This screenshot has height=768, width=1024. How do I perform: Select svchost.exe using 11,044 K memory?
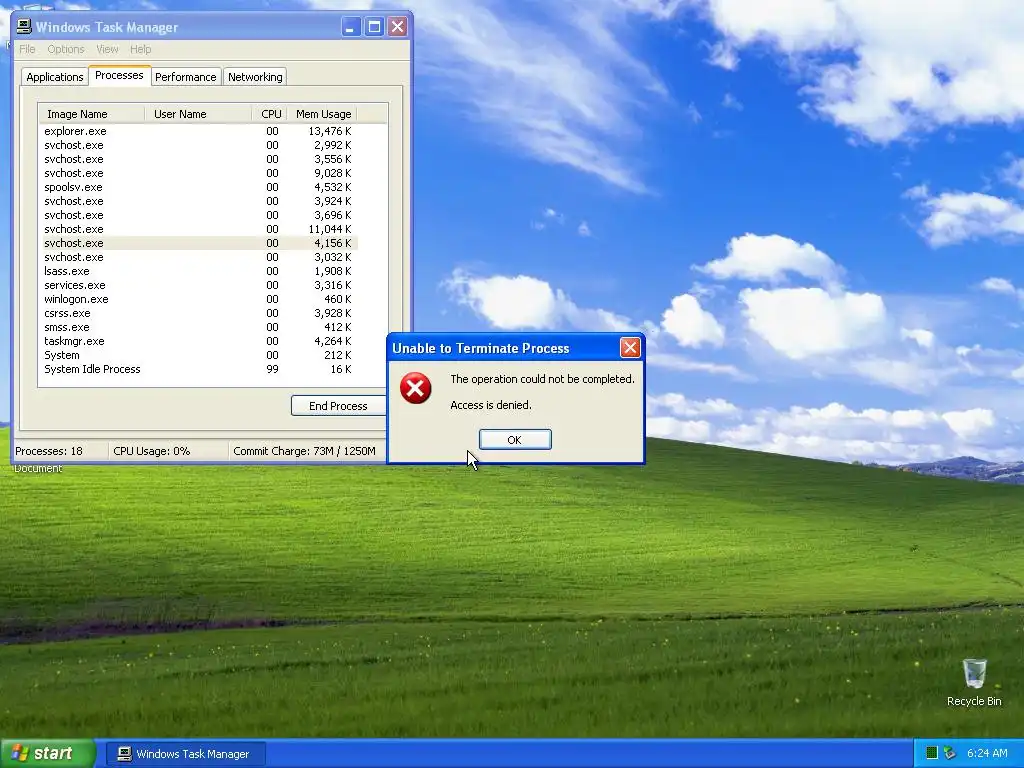point(198,229)
